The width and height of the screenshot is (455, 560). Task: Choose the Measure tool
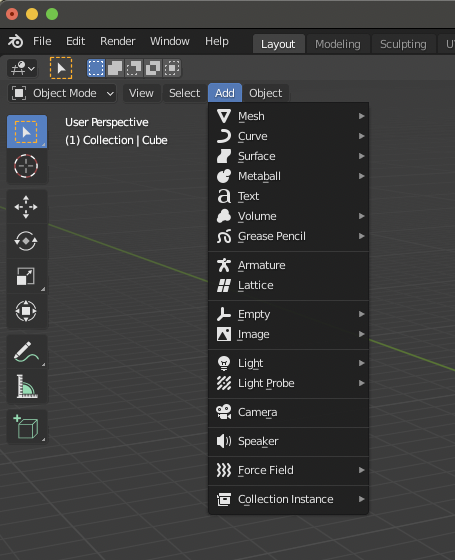pos(26,387)
